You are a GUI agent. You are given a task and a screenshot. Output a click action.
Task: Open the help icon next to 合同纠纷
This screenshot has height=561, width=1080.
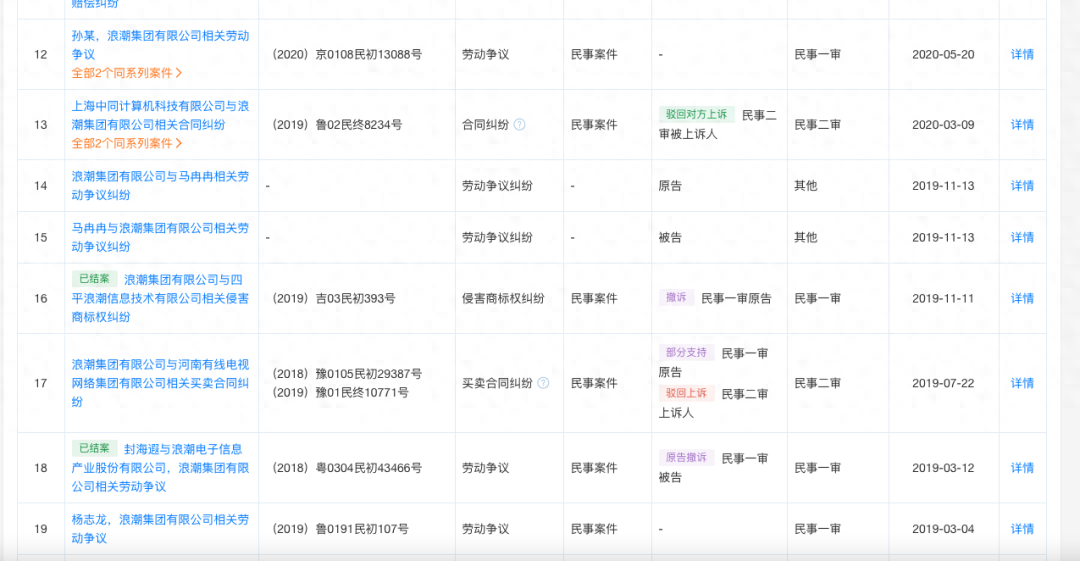click(520, 125)
